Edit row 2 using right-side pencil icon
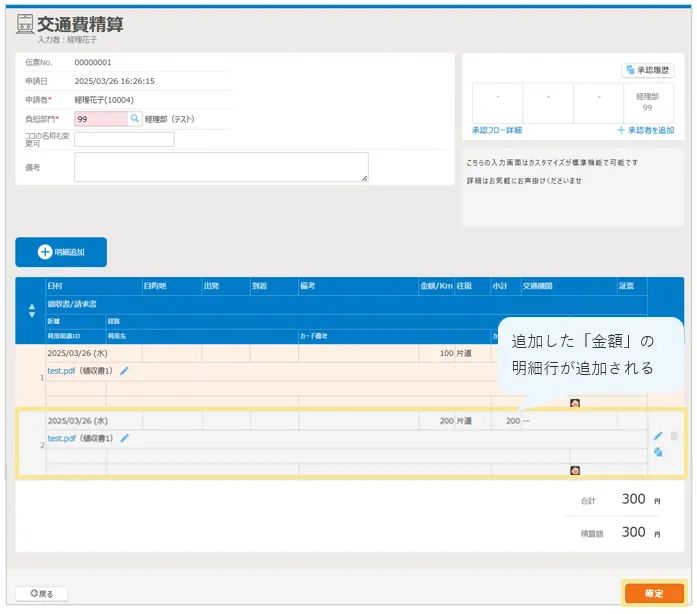 click(x=658, y=436)
